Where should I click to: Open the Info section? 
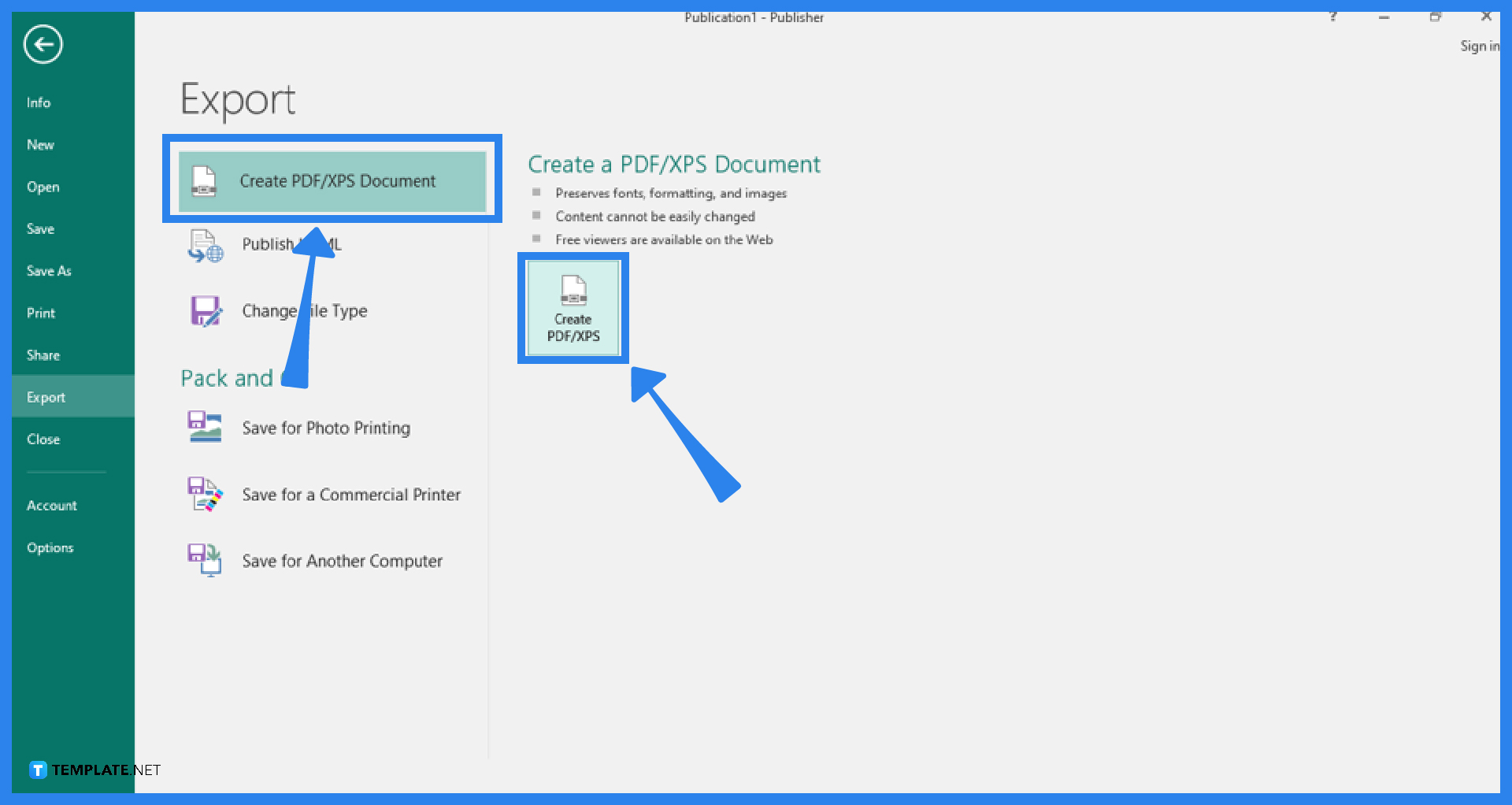[x=39, y=102]
